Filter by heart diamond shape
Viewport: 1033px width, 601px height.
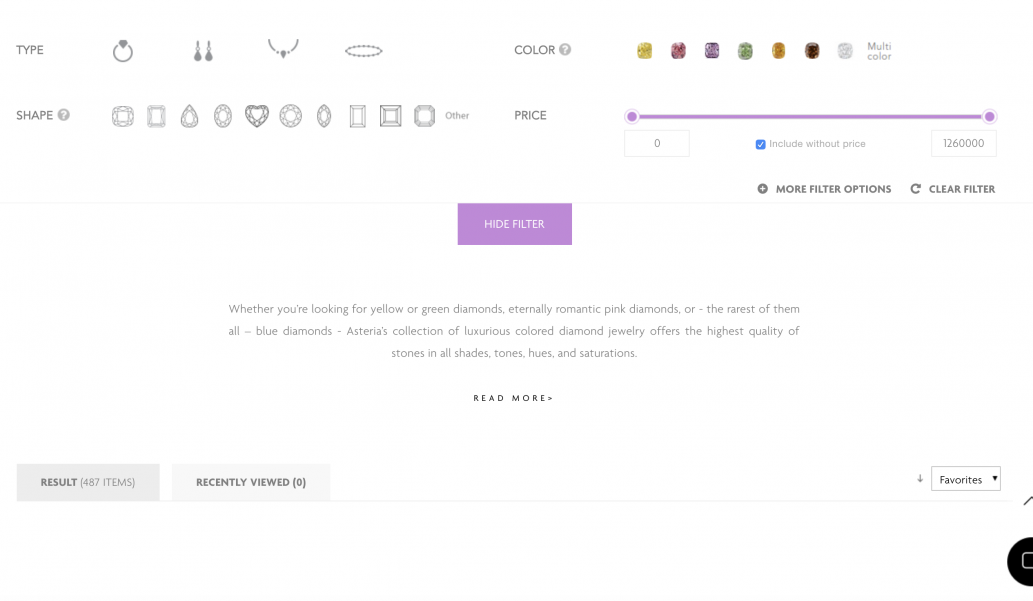(x=257, y=116)
